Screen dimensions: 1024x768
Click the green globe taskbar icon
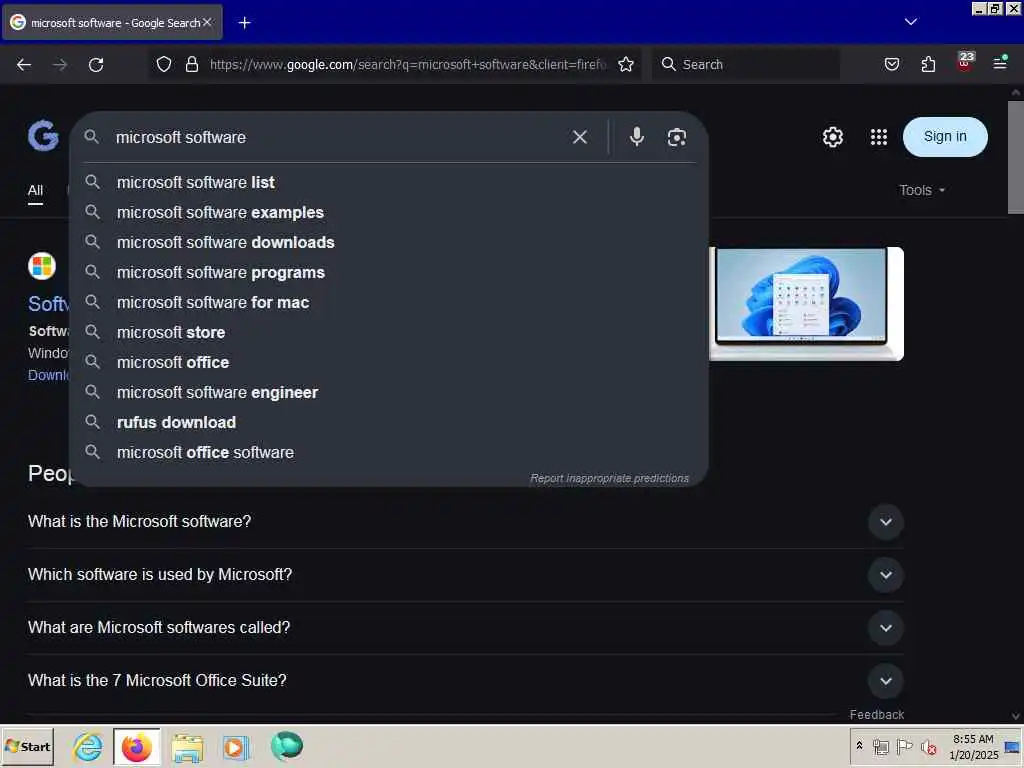287,746
